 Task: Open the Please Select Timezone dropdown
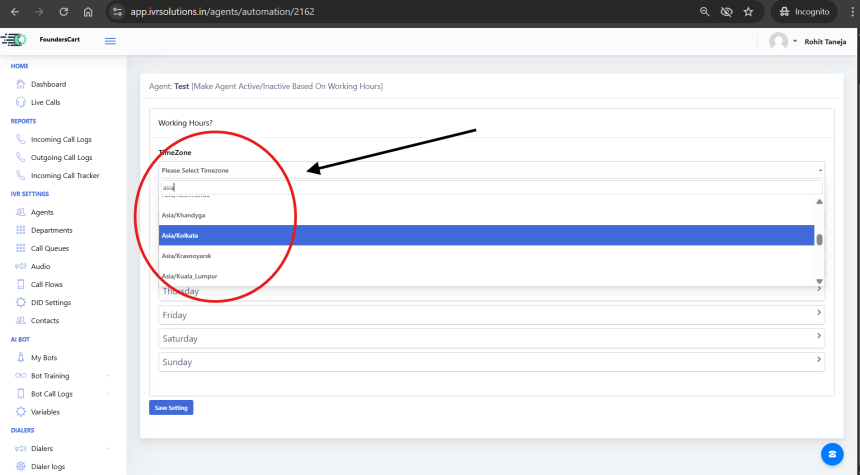pyautogui.click(x=491, y=171)
